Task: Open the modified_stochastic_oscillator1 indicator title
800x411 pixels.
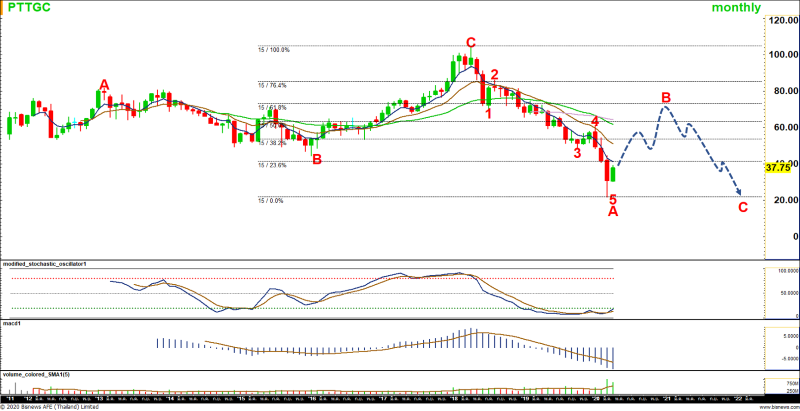Action: tap(46, 263)
